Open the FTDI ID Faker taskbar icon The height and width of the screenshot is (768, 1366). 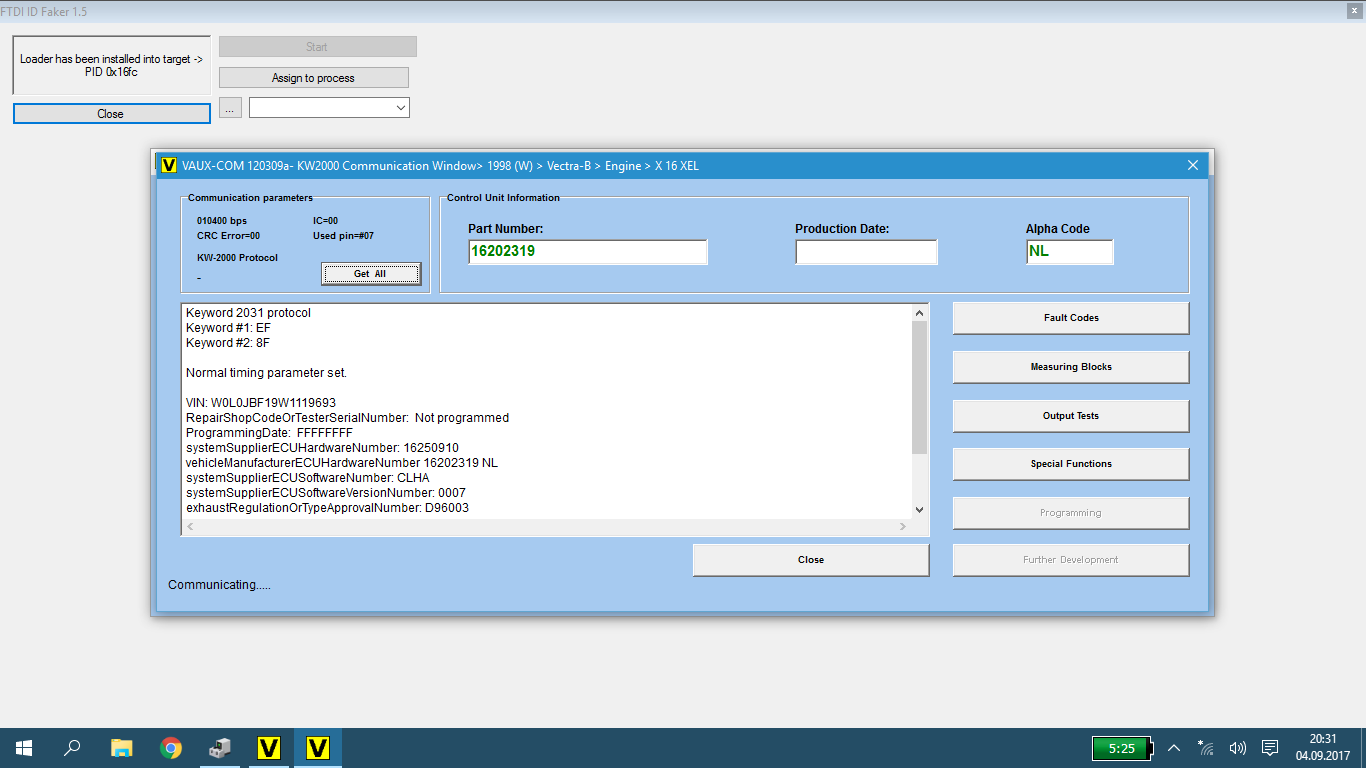click(x=220, y=748)
